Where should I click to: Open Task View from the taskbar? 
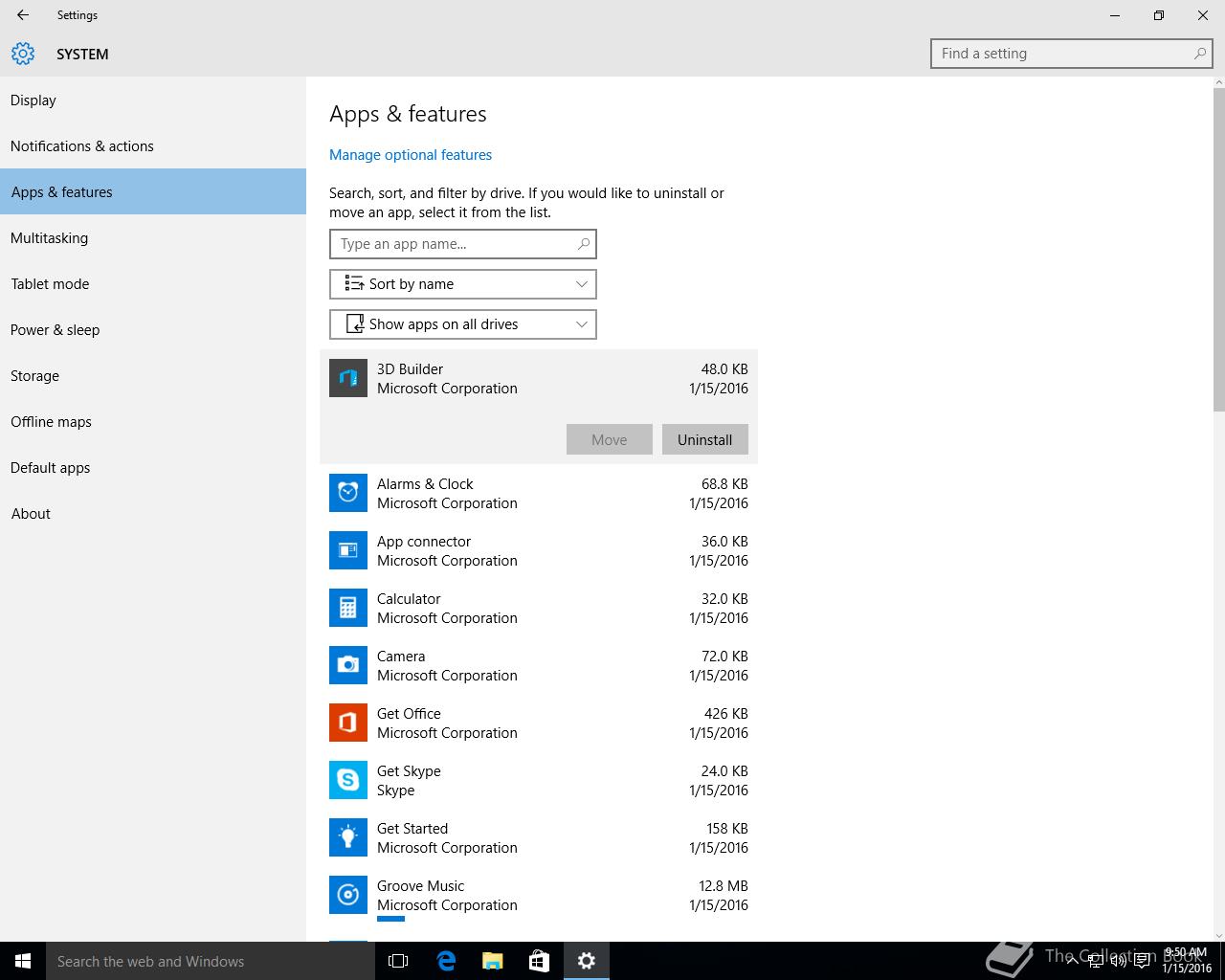click(398, 961)
